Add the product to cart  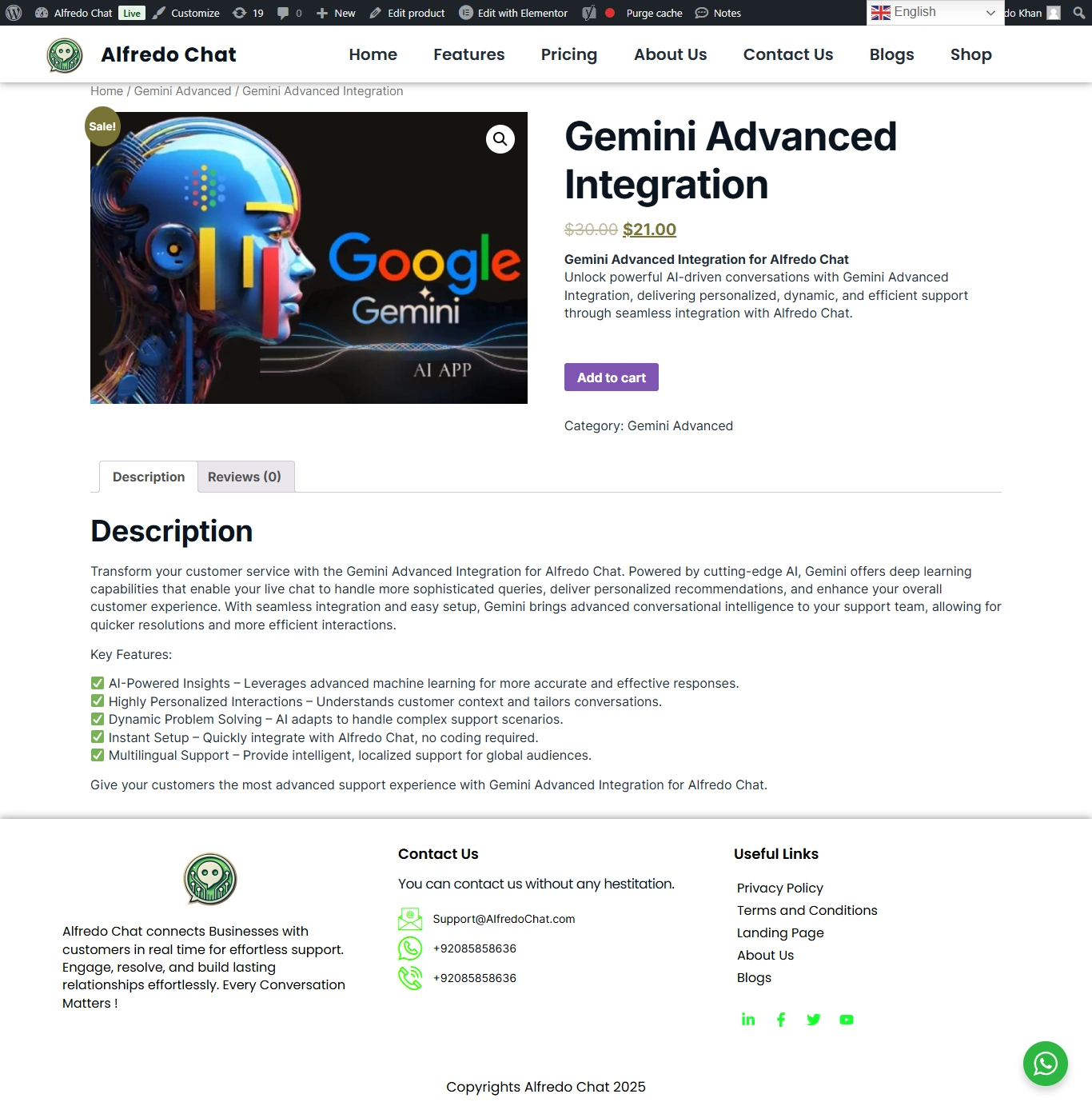tap(612, 377)
